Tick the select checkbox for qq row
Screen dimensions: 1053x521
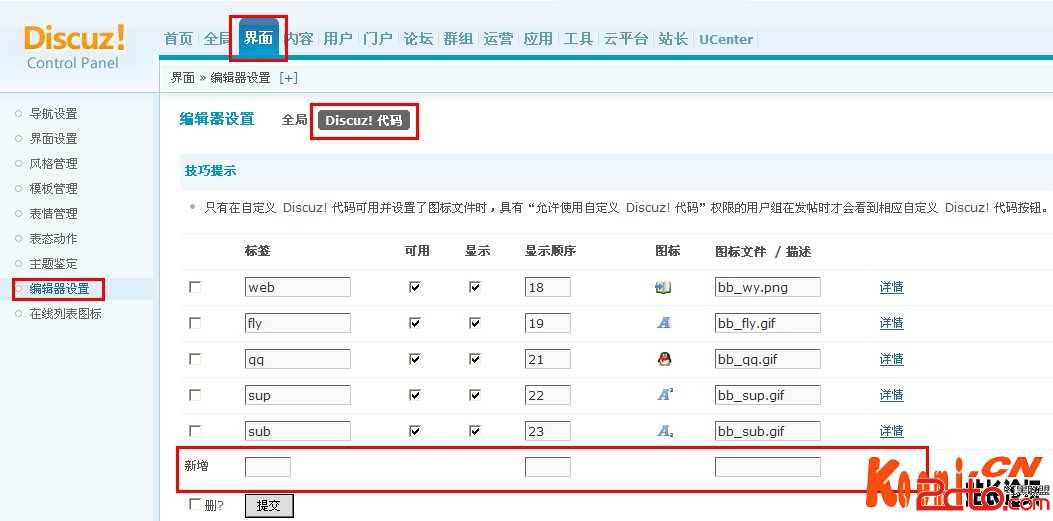pos(195,359)
